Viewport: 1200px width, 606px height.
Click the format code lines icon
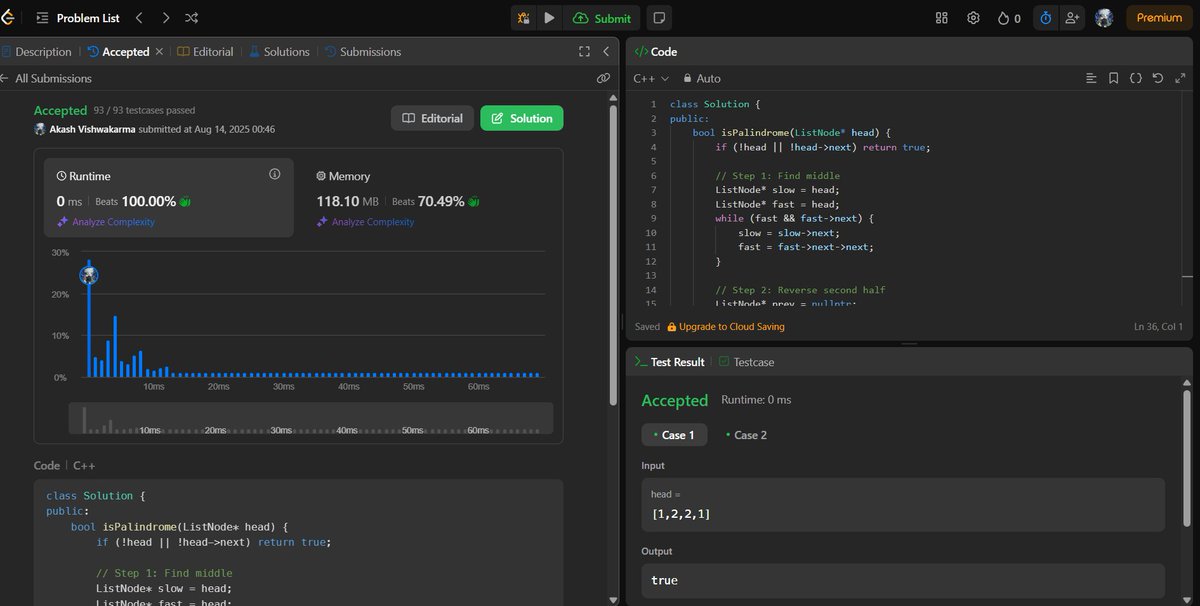coord(1091,78)
